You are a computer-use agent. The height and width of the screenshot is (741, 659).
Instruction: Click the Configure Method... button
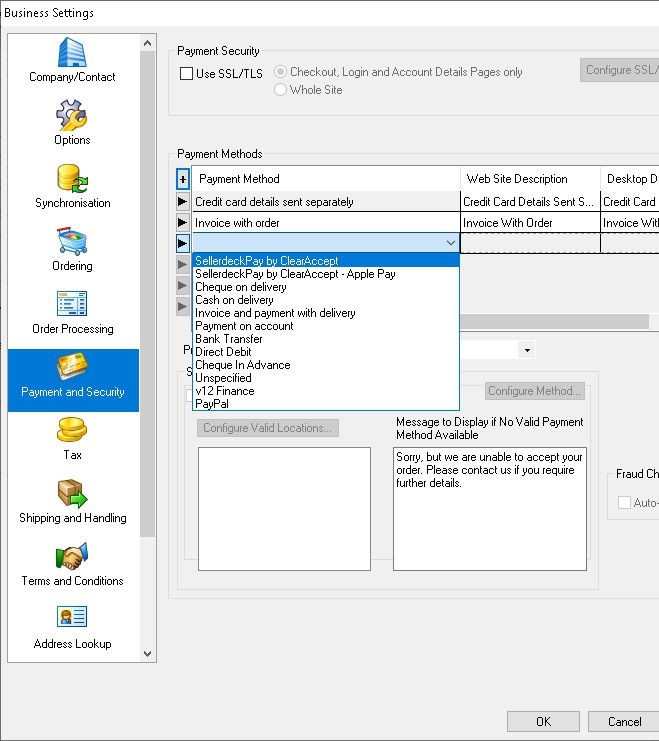click(535, 391)
